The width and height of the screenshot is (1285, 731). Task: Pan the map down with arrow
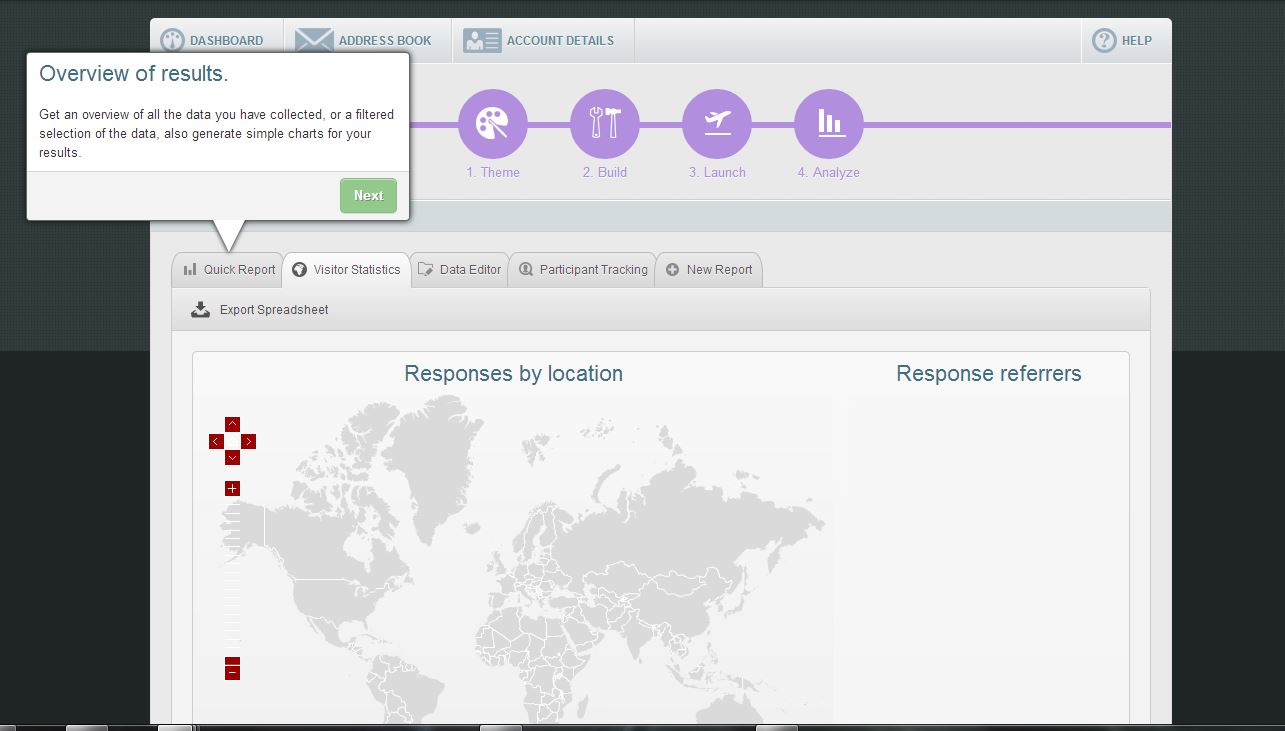pos(232,458)
